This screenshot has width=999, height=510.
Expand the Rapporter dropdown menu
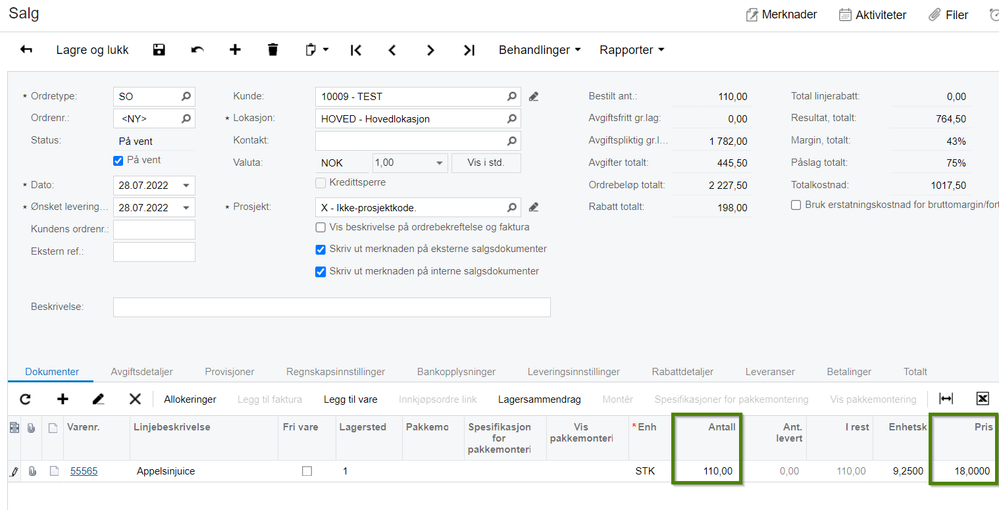(631, 50)
